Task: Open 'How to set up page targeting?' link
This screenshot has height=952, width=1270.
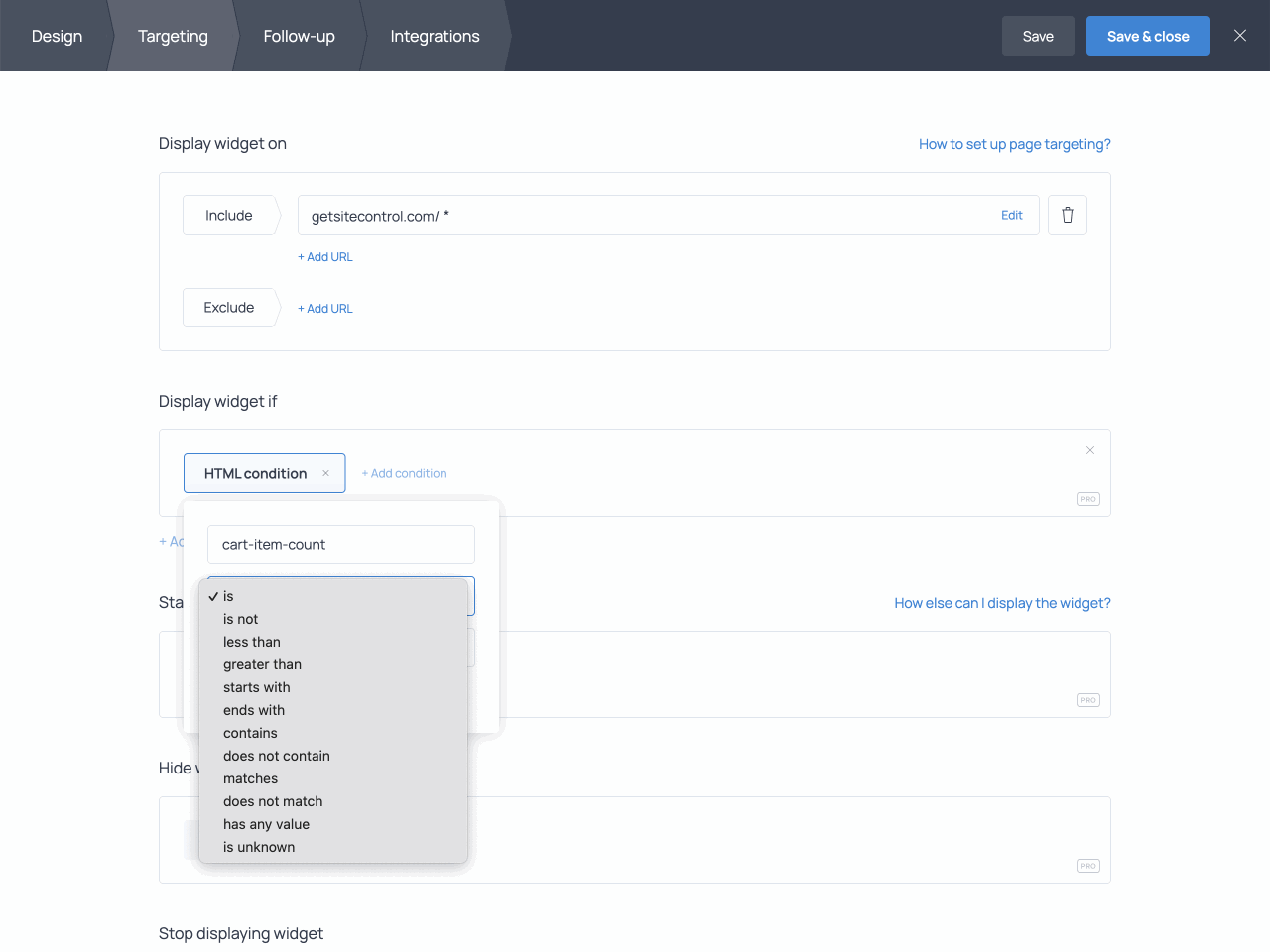Action: [x=1014, y=144]
